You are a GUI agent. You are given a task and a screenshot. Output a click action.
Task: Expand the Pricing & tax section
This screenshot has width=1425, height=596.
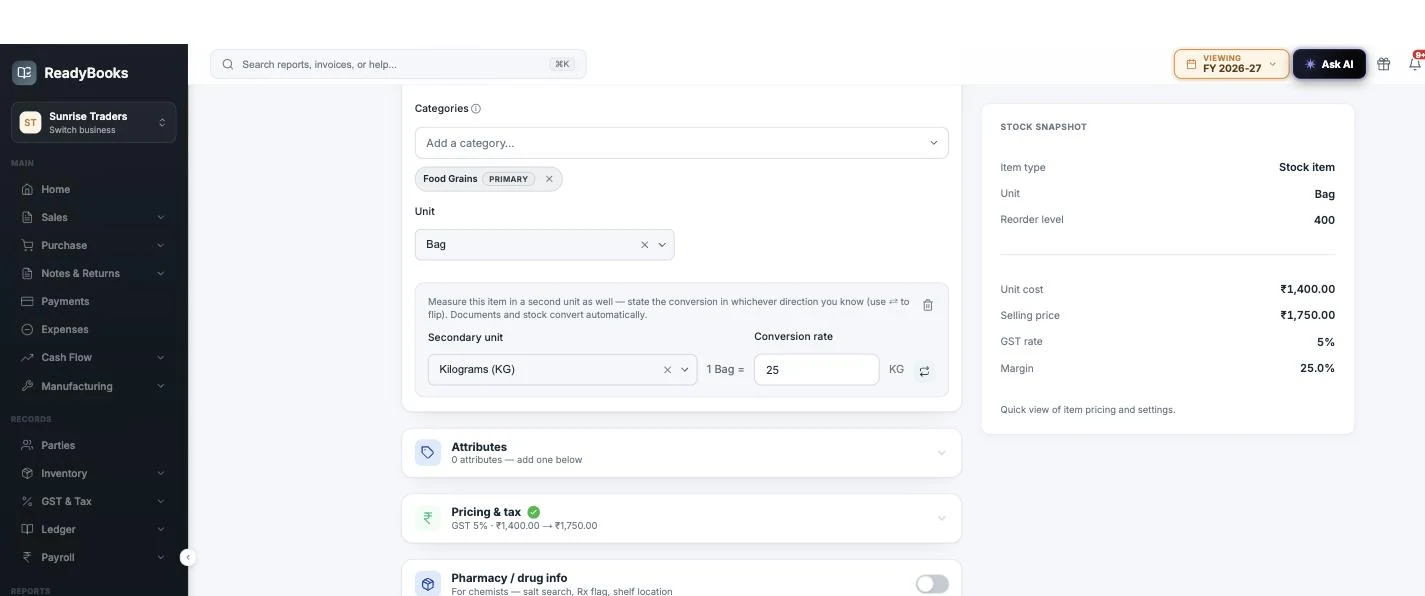click(x=941, y=518)
